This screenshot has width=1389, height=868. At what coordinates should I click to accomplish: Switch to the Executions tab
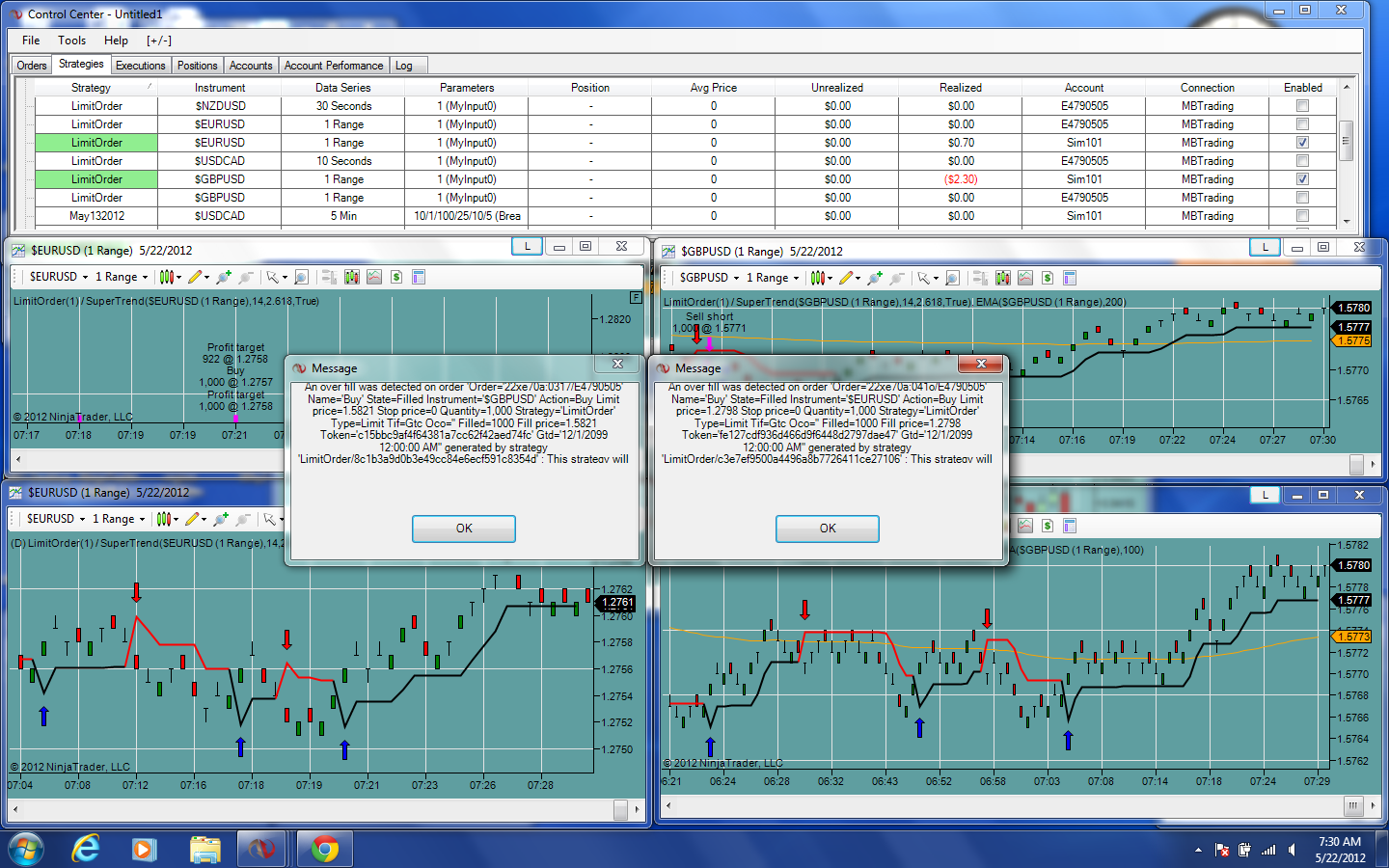141,66
